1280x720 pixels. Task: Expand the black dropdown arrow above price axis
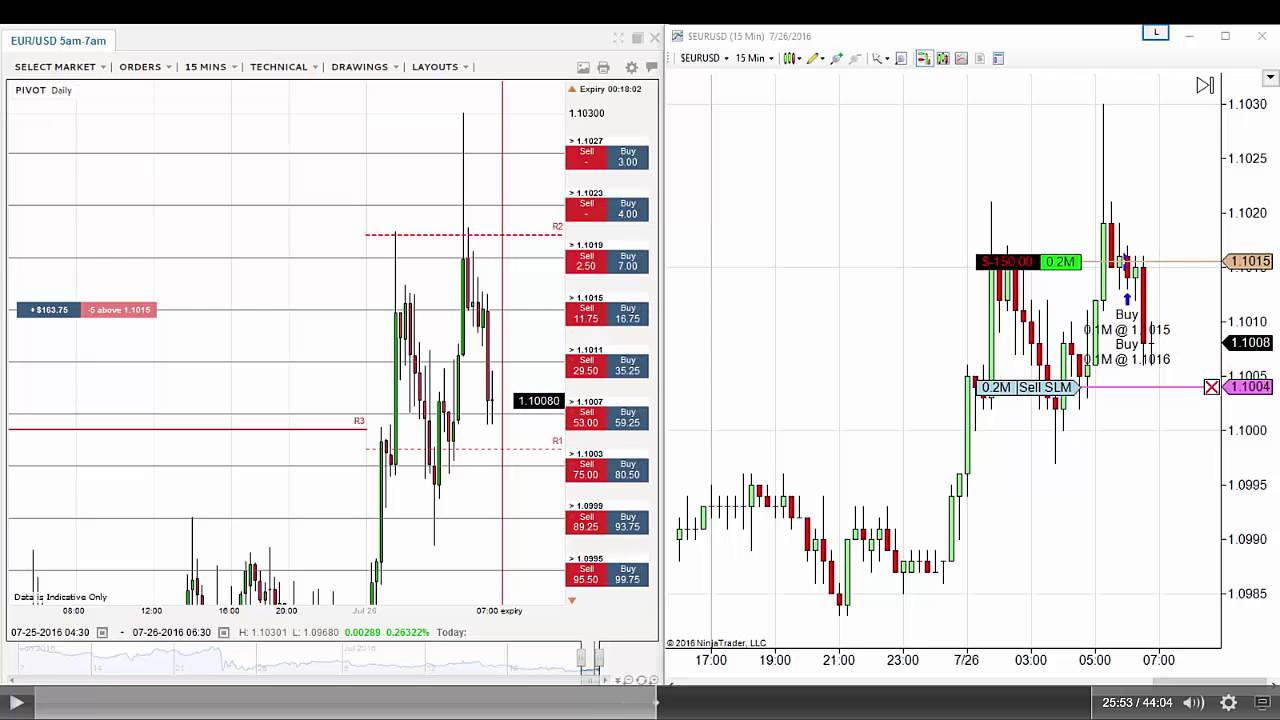(x=1271, y=78)
